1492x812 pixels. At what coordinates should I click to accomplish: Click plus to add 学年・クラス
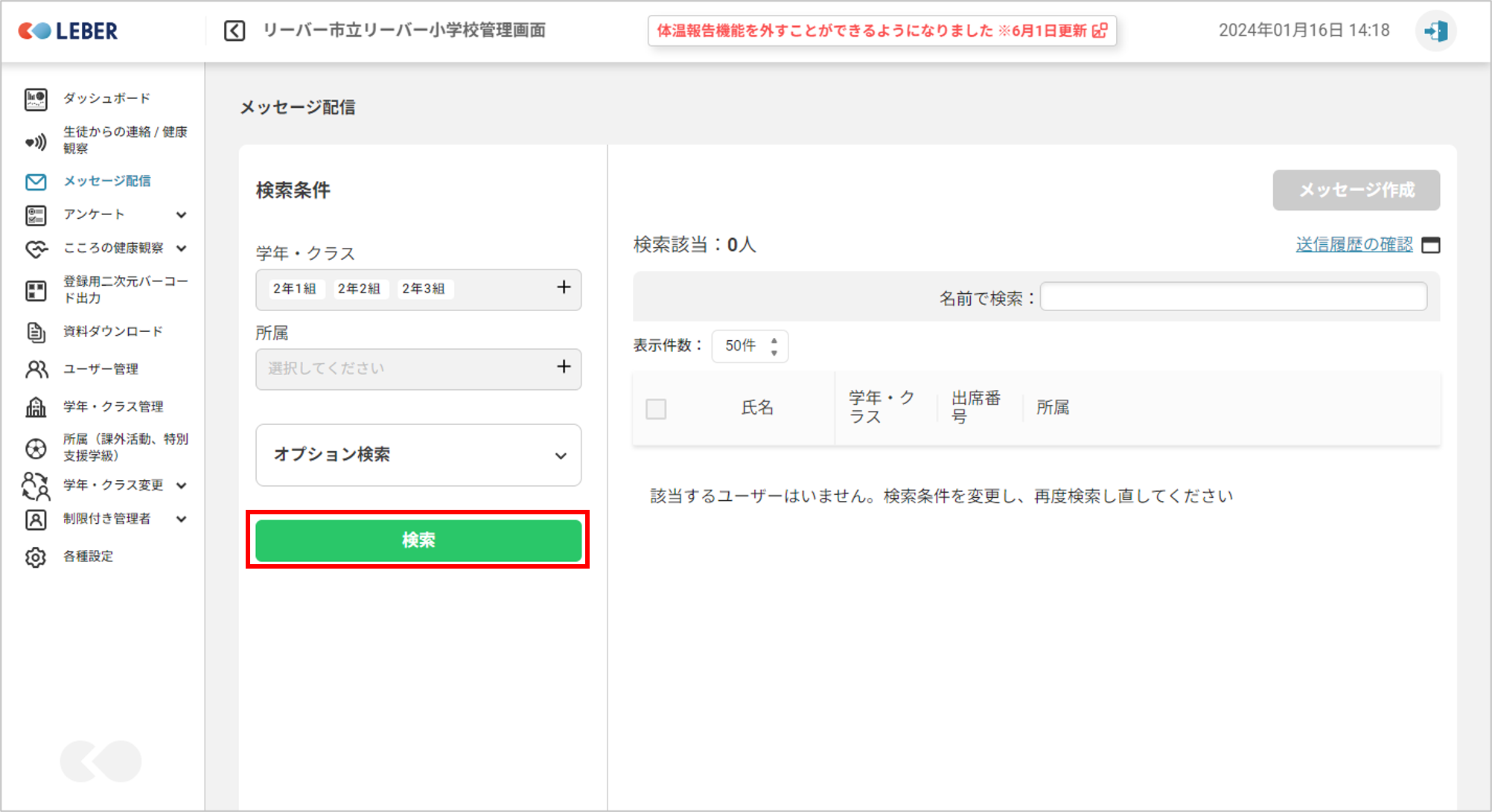point(564,288)
